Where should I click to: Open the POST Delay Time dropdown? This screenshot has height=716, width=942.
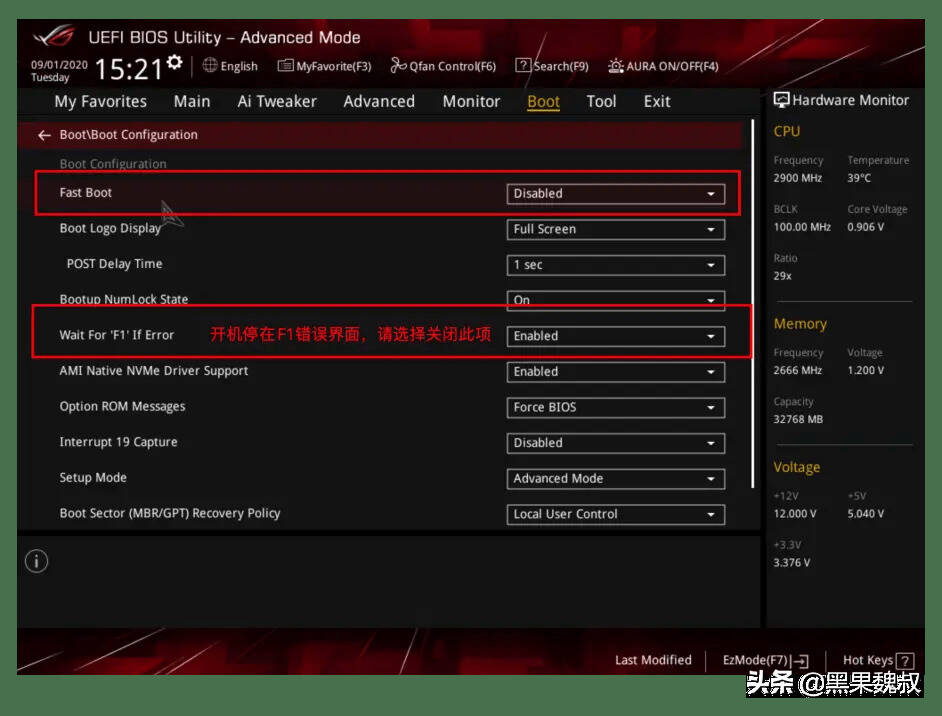click(616, 265)
